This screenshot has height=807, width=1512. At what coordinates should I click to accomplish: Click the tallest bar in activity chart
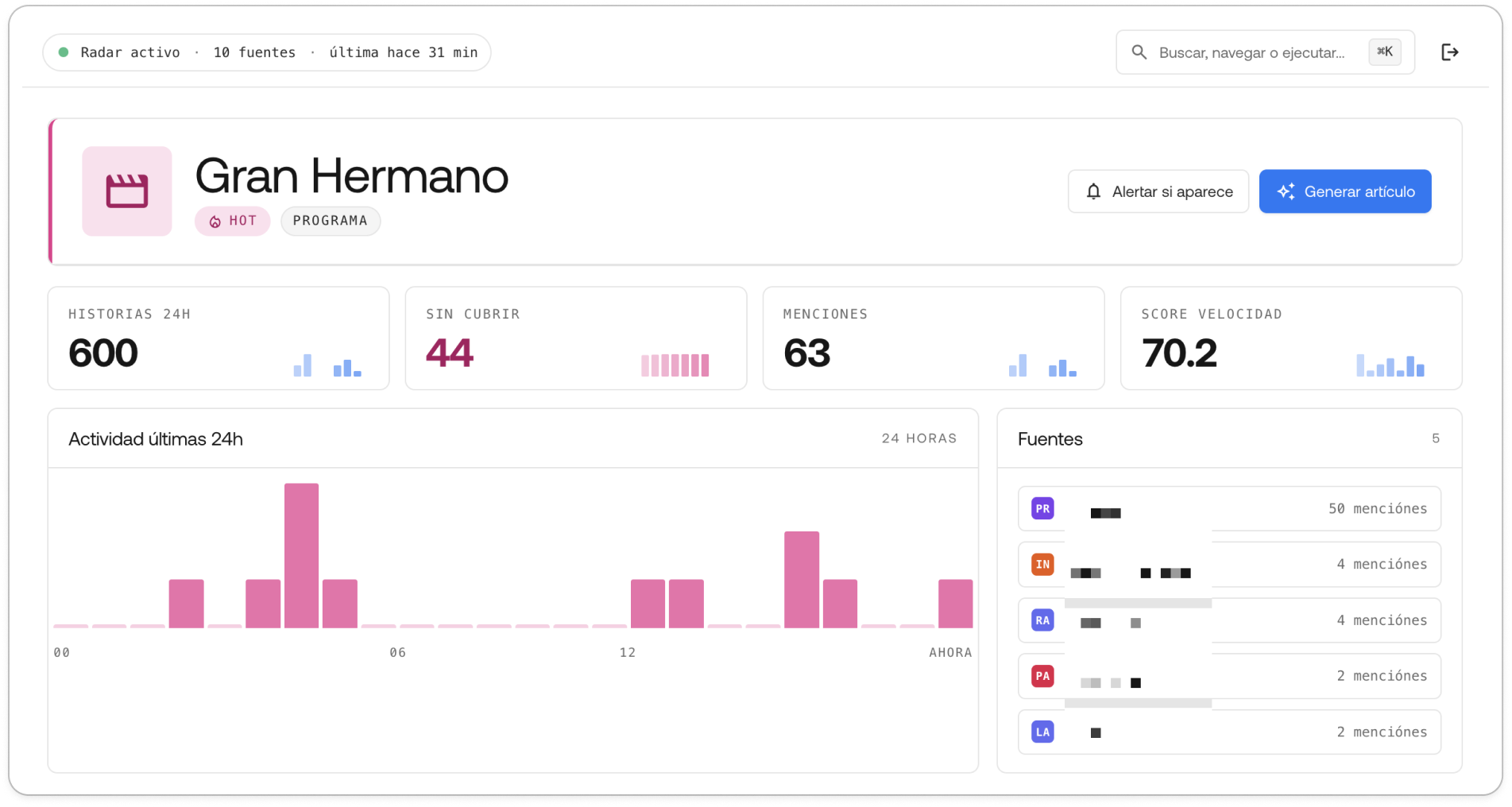coord(302,555)
